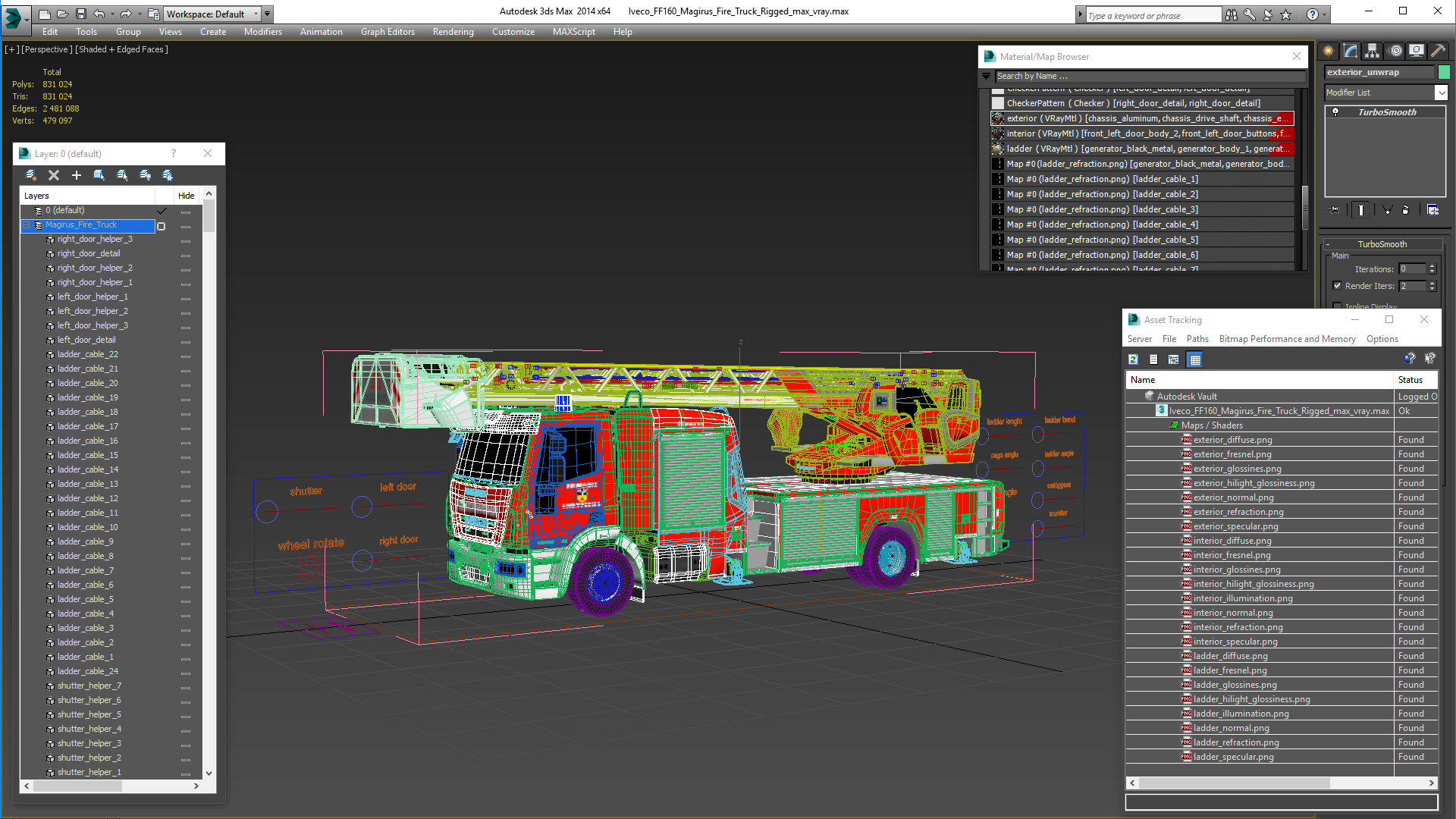Viewport: 1456px width, 819px height.
Task: Click Freeze/Unfreeze All Layers icon
Action: point(168,175)
